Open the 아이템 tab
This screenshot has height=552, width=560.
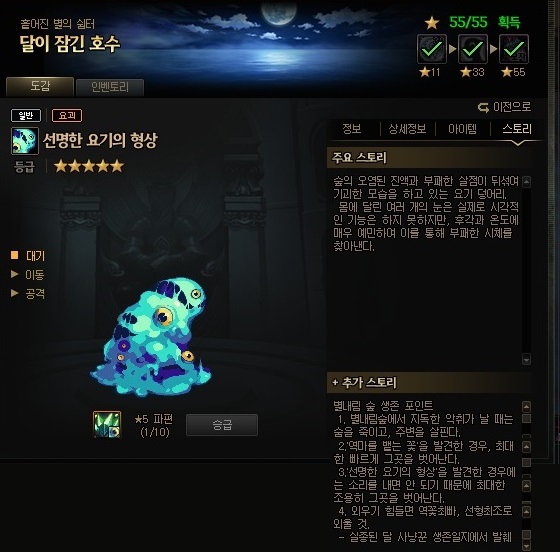click(462, 129)
